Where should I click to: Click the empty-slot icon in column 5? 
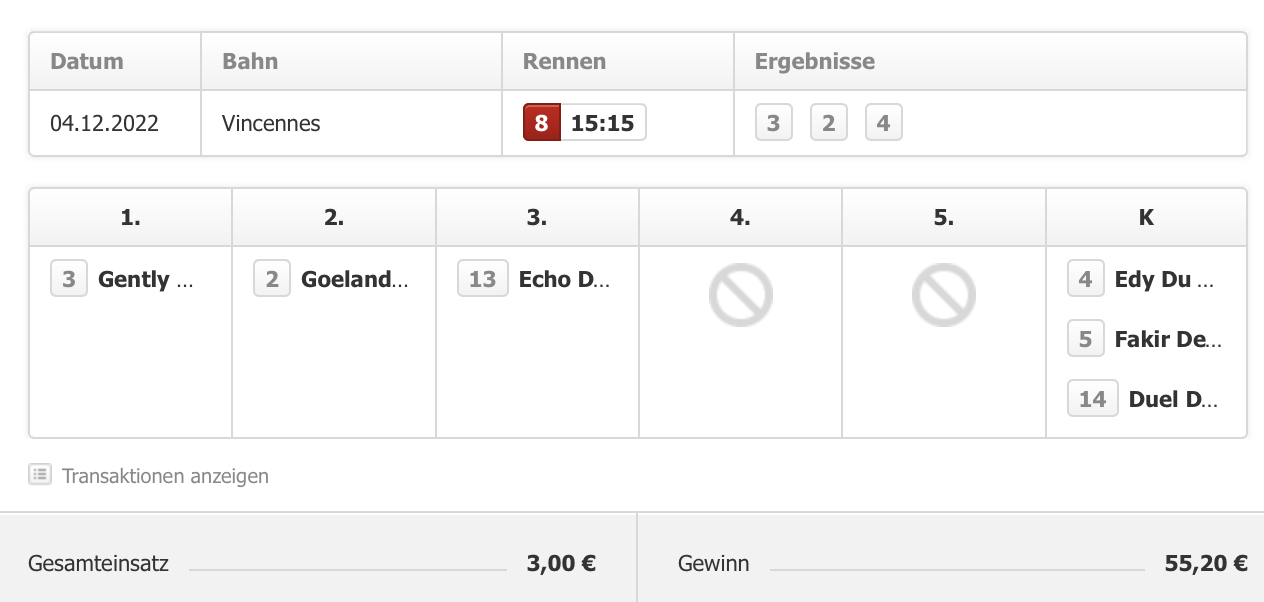944,295
